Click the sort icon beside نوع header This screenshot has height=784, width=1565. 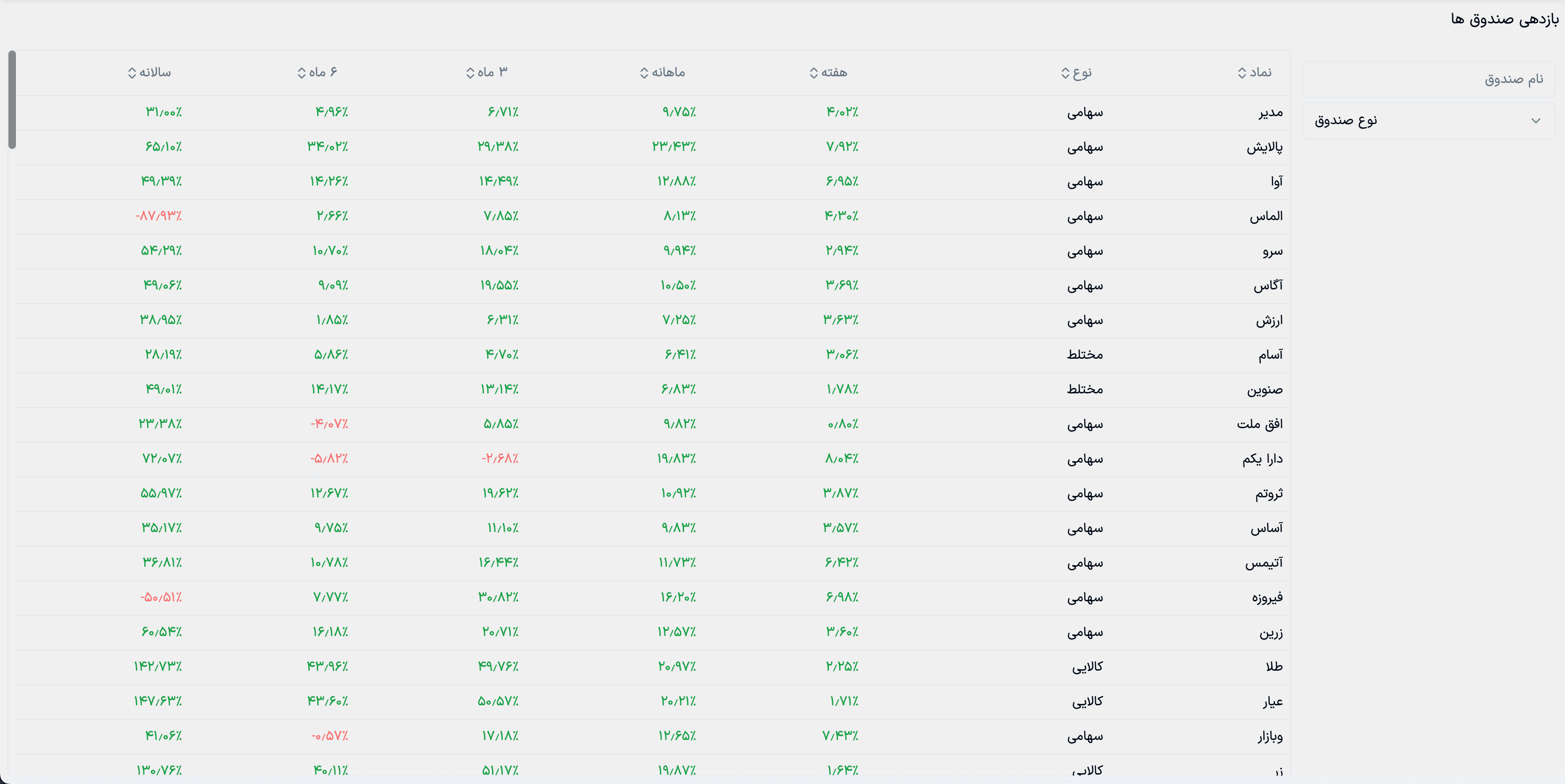[1065, 73]
